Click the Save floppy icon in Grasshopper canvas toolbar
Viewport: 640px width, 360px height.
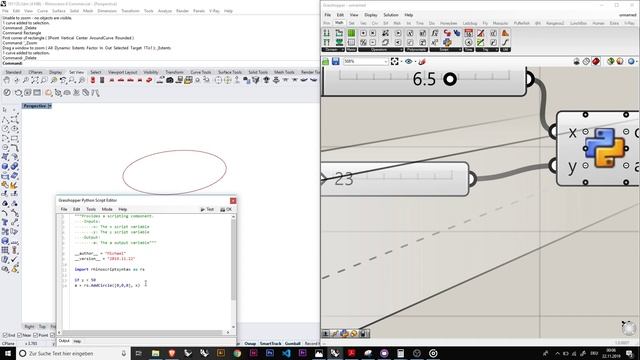pos(336,61)
